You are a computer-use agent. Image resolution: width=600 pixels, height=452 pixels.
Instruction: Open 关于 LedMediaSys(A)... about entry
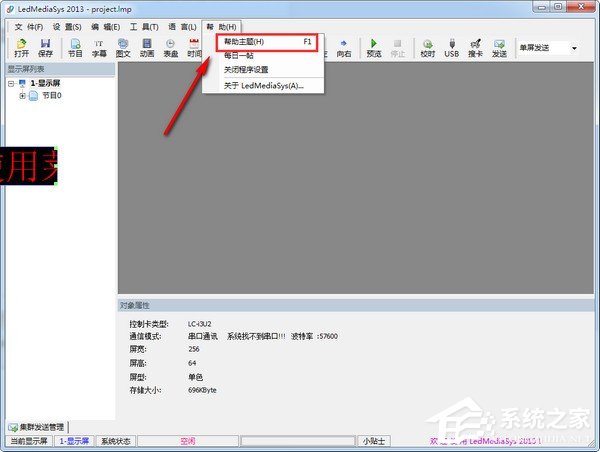pos(263,86)
